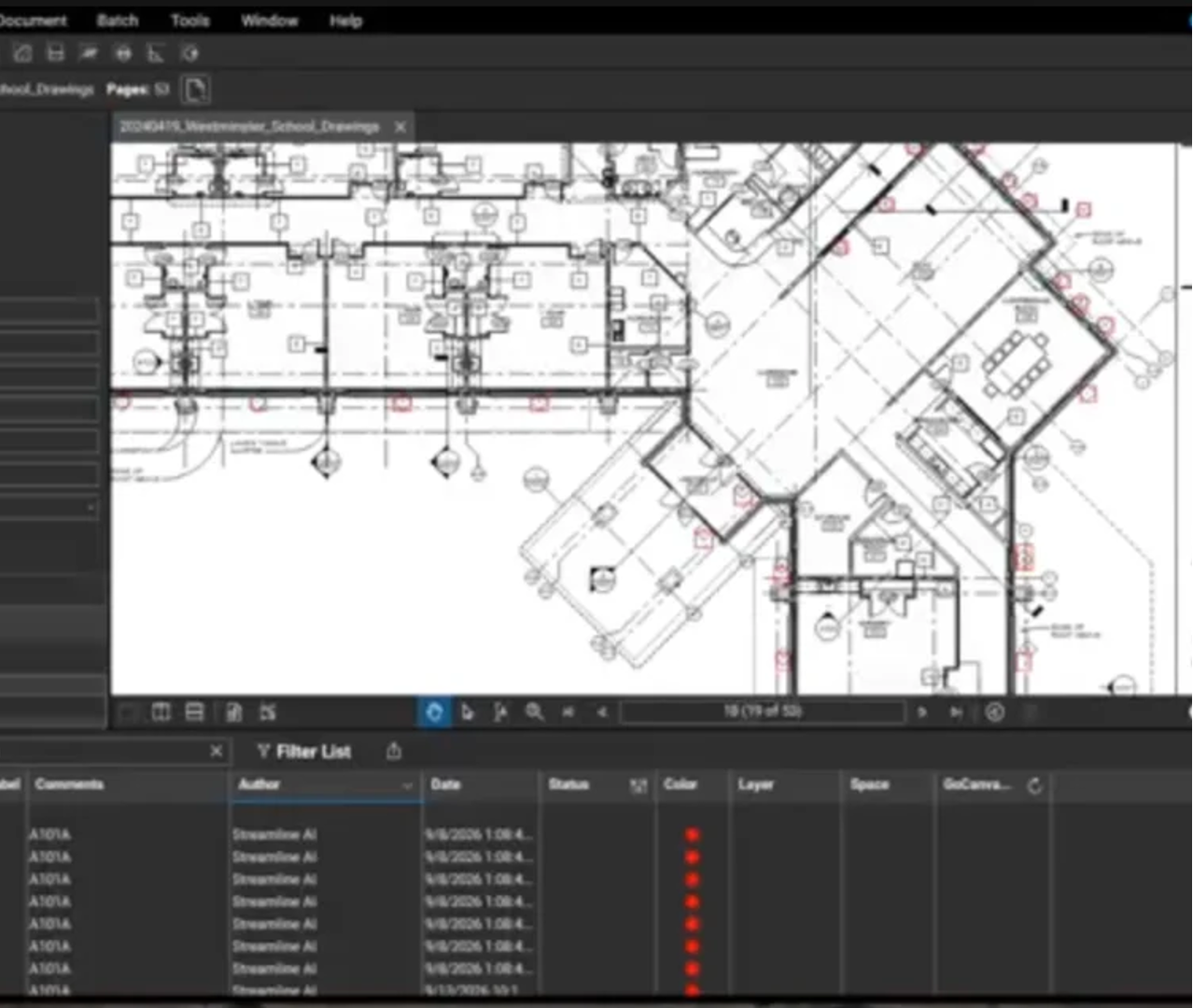Click the Previous View circular arrow icon
Screen dimensions: 1193x1008
[995, 712]
